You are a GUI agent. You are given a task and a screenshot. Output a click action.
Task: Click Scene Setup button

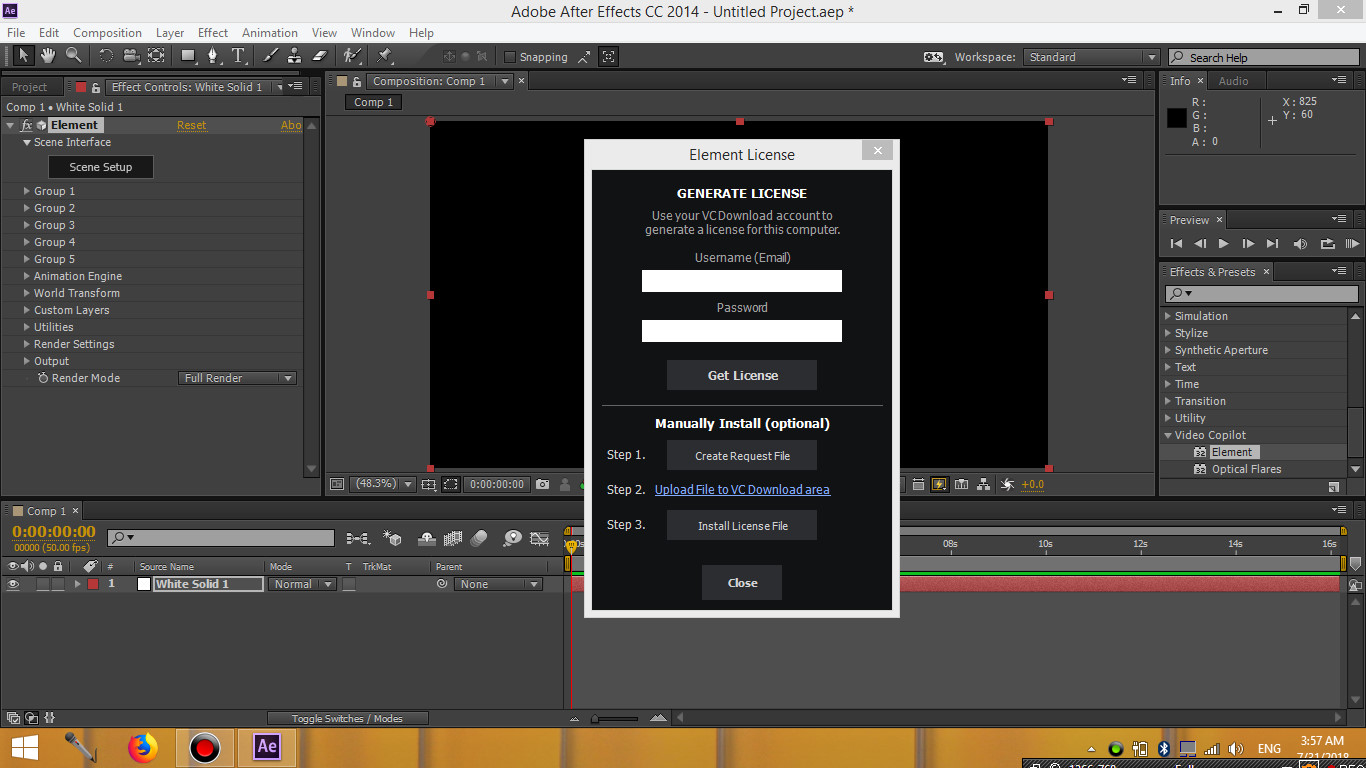100,167
